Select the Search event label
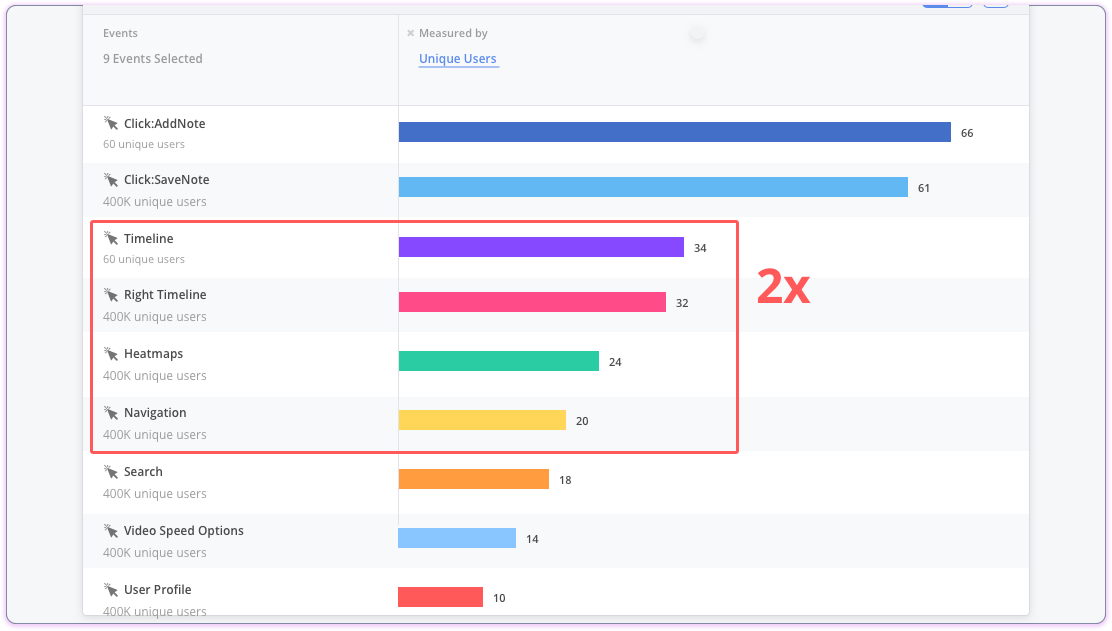The height and width of the screenshot is (631, 1112). (x=143, y=471)
